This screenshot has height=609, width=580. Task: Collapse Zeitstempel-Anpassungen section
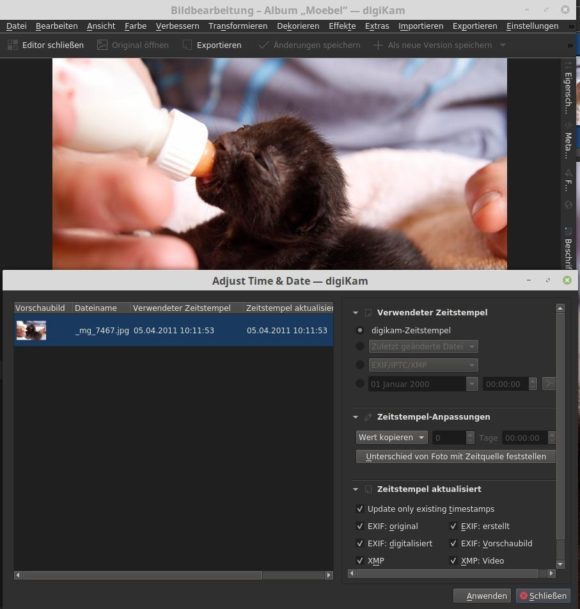pyautogui.click(x=355, y=417)
